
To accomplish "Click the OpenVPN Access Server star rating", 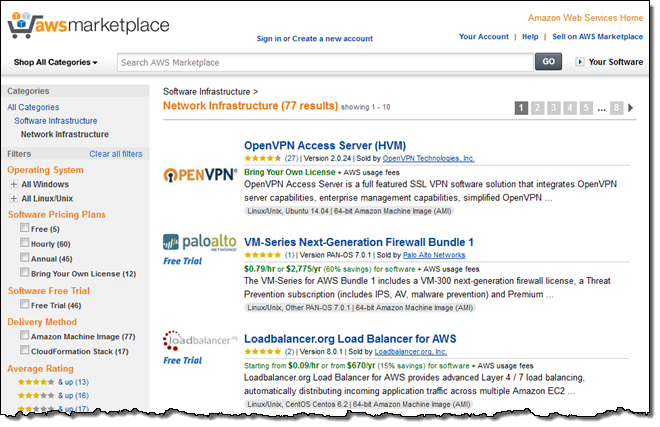I will [x=264, y=159].
